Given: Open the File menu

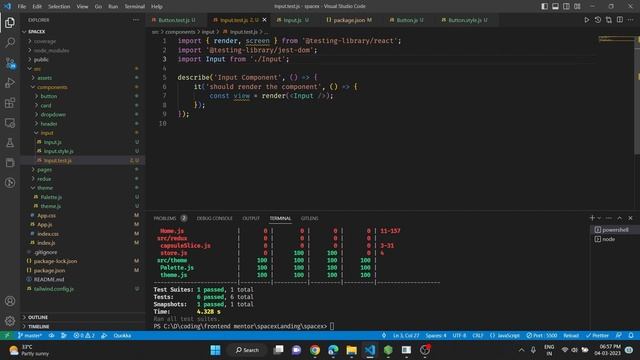Looking at the screenshot, I should (22, 7).
